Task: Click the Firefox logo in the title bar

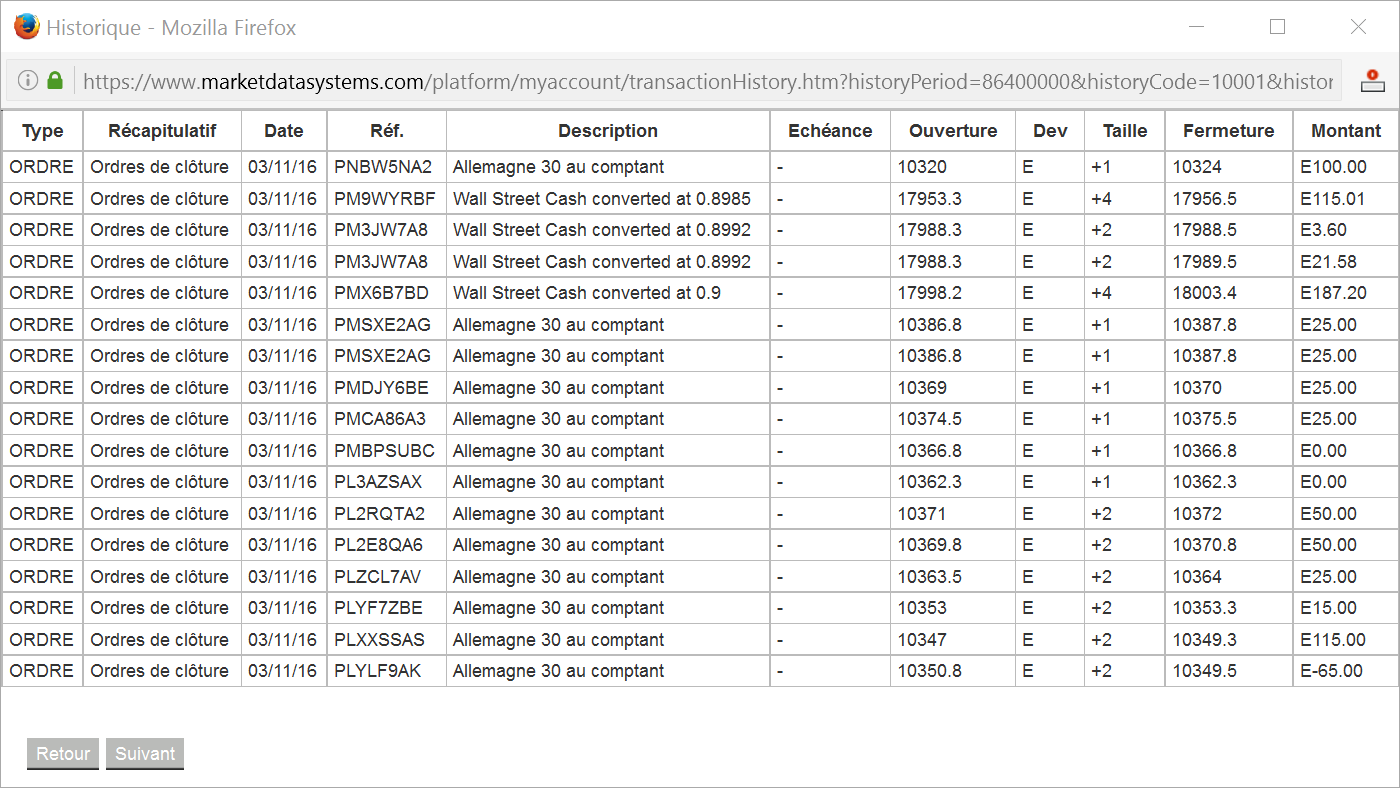Action: pyautogui.click(x=27, y=27)
